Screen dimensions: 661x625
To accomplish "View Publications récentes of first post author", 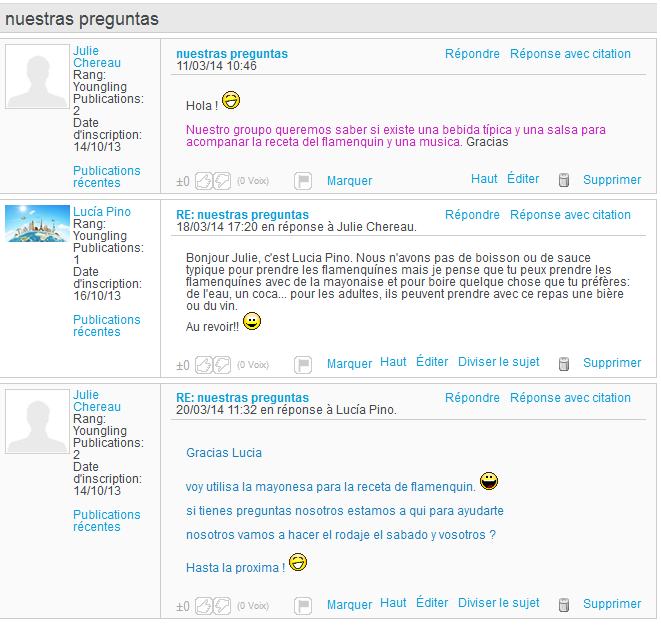I will pyautogui.click(x=107, y=177).
